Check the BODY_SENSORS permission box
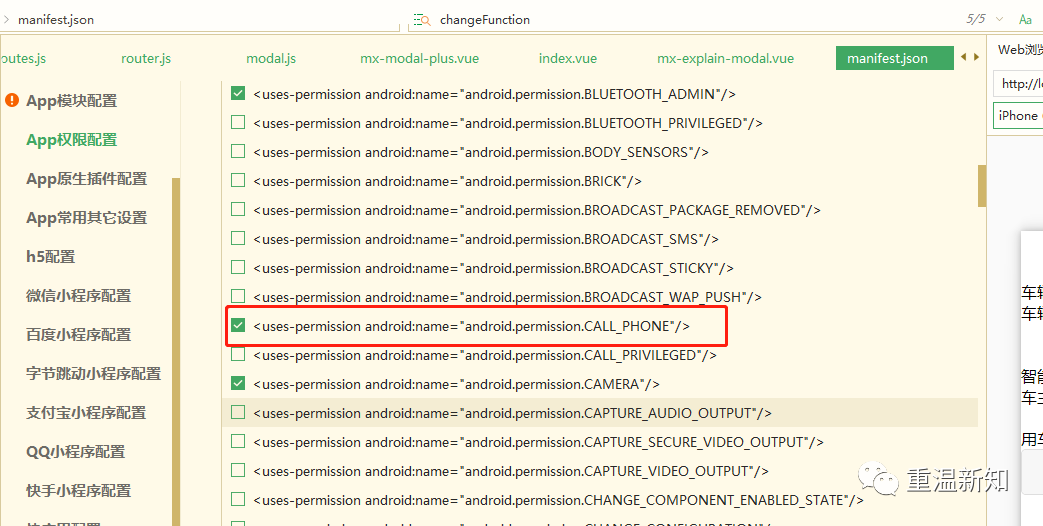The image size is (1043, 526). click(x=237, y=152)
